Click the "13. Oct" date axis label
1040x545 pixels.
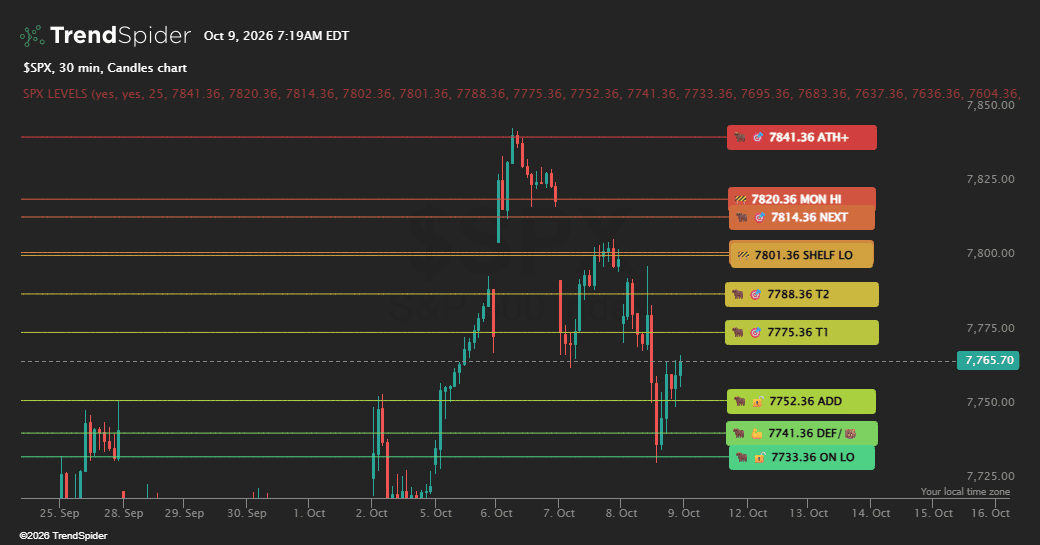coord(809,513)
